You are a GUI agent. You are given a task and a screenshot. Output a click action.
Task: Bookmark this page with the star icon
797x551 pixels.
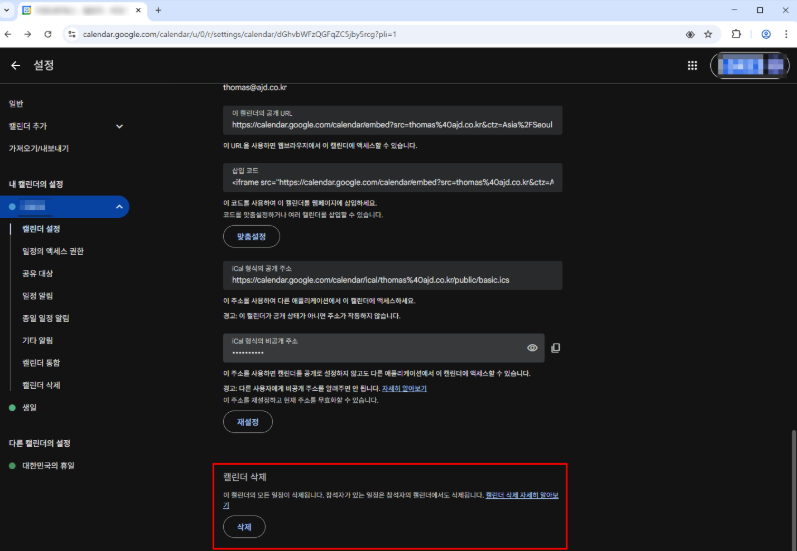(x=708, y=34)
